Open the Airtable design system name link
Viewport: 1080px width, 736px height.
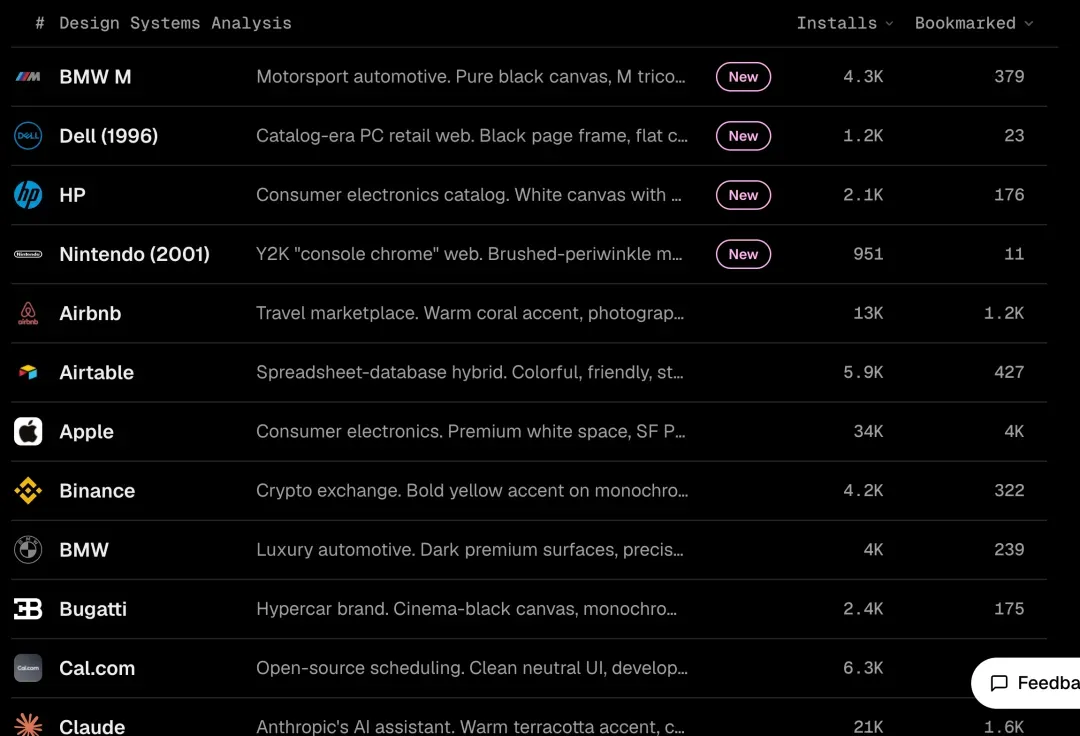tap(96, 372)
